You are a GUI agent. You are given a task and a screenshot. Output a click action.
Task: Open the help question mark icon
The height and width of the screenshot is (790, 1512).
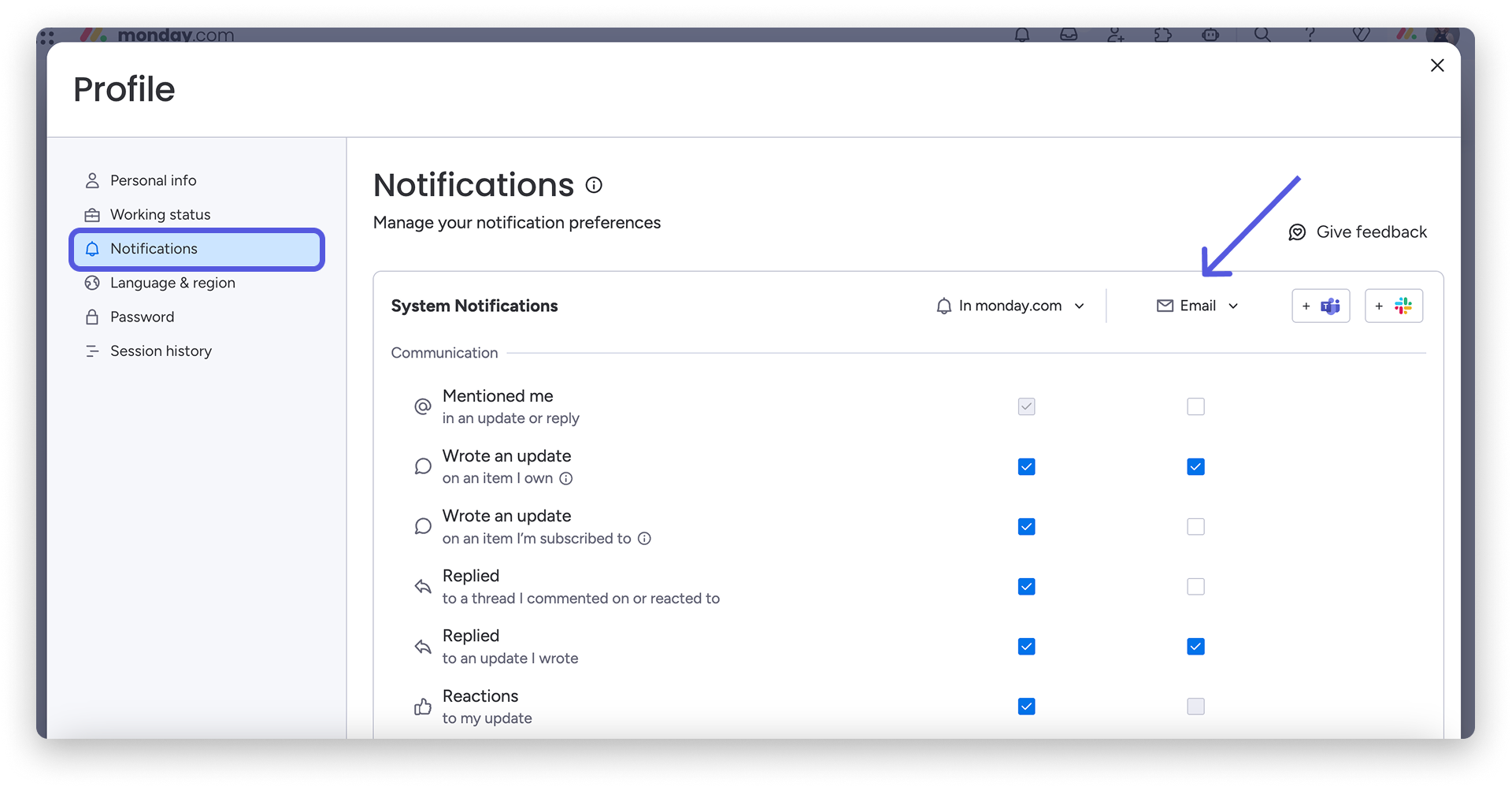[1310, 35]
